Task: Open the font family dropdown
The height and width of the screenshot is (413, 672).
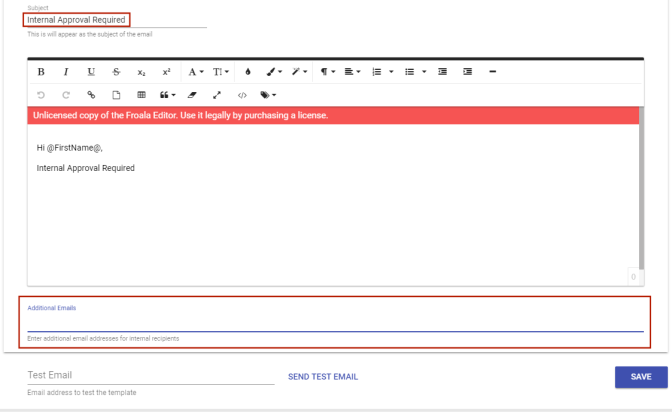Action: (x=196, y=72)
